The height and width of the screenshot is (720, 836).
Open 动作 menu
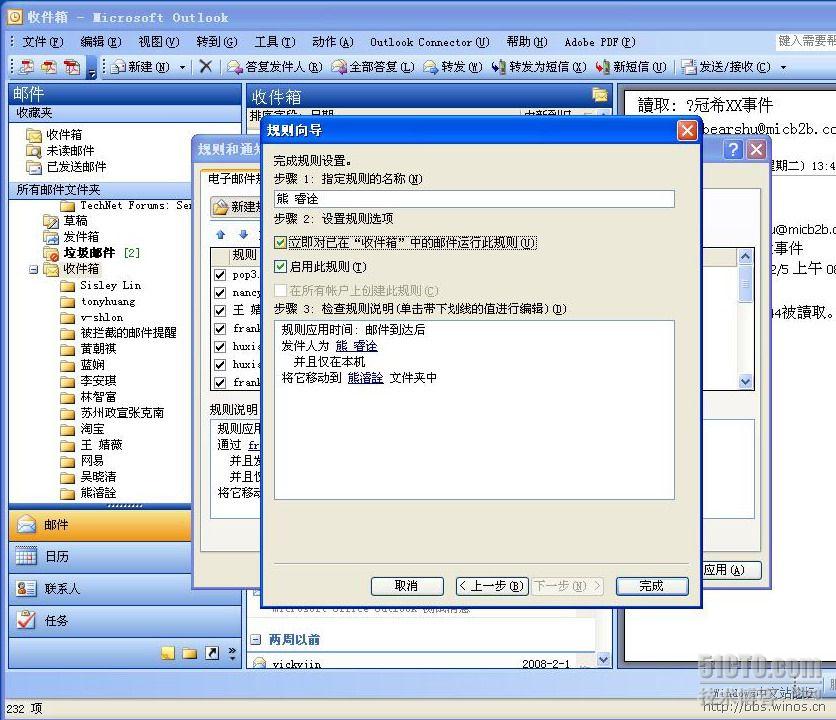point(333,42)
